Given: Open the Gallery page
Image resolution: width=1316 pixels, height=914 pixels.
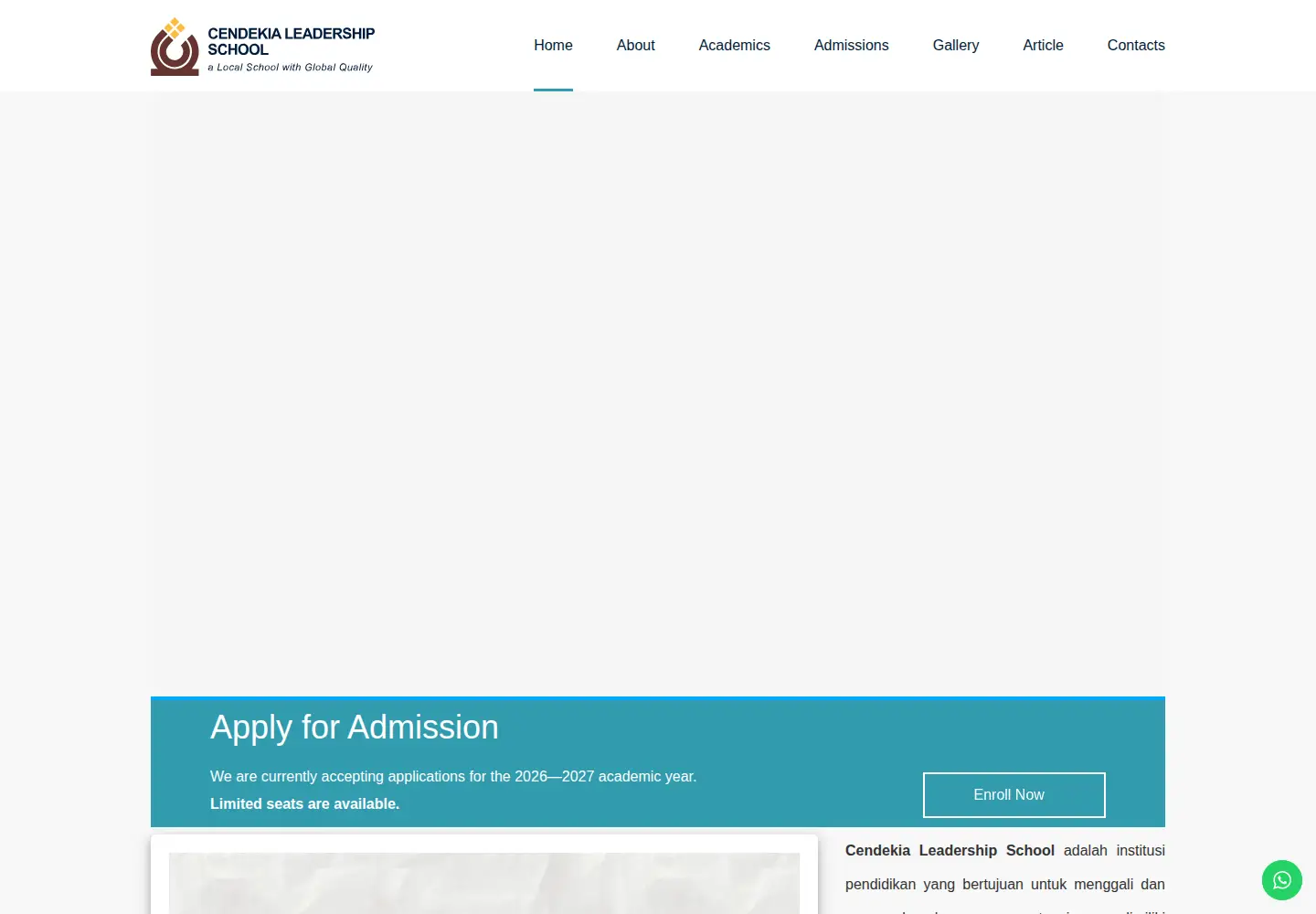Looking at the screenshot, I should (956, 46).
